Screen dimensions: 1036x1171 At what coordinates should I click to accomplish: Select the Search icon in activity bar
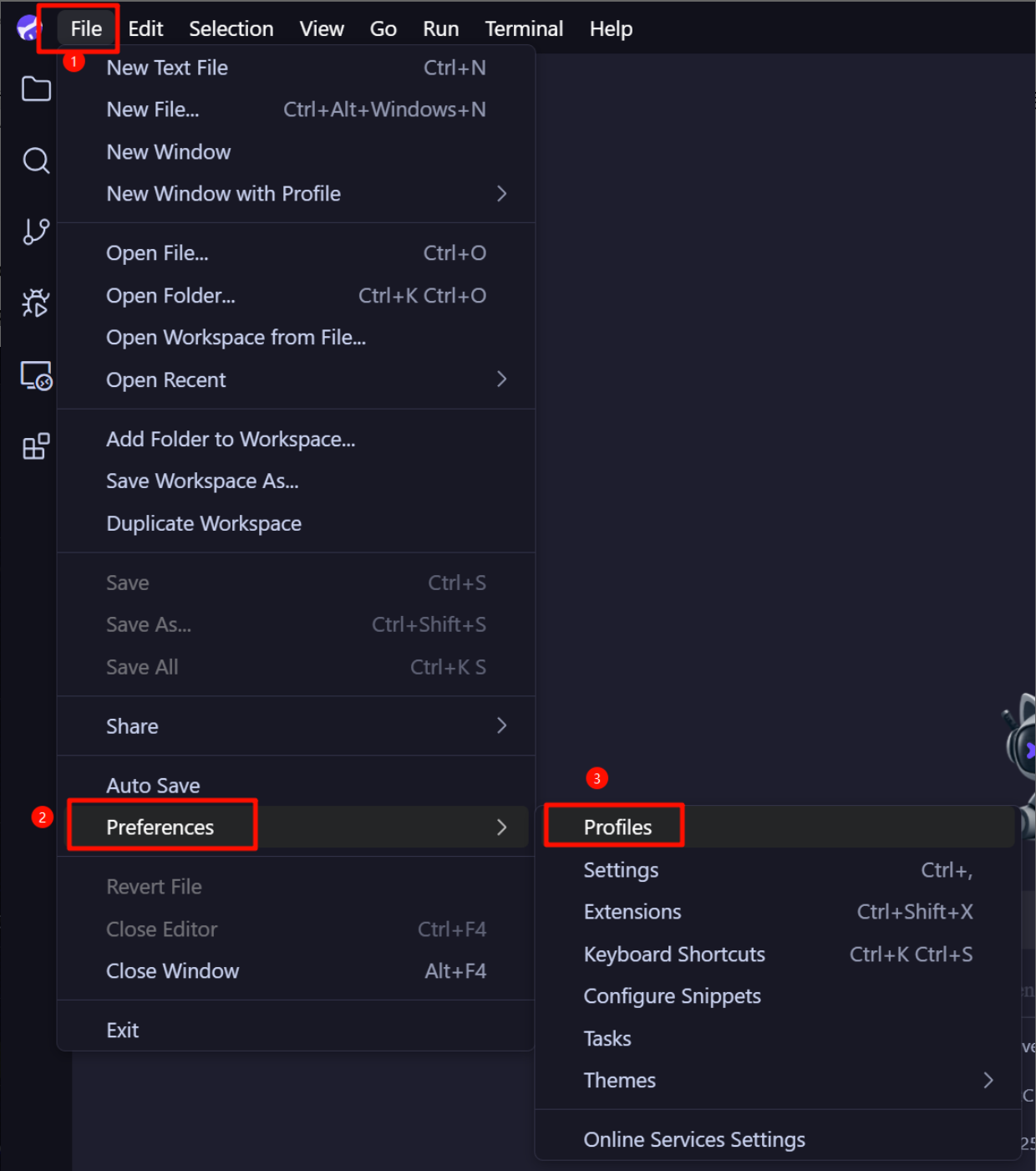point(35,160)
